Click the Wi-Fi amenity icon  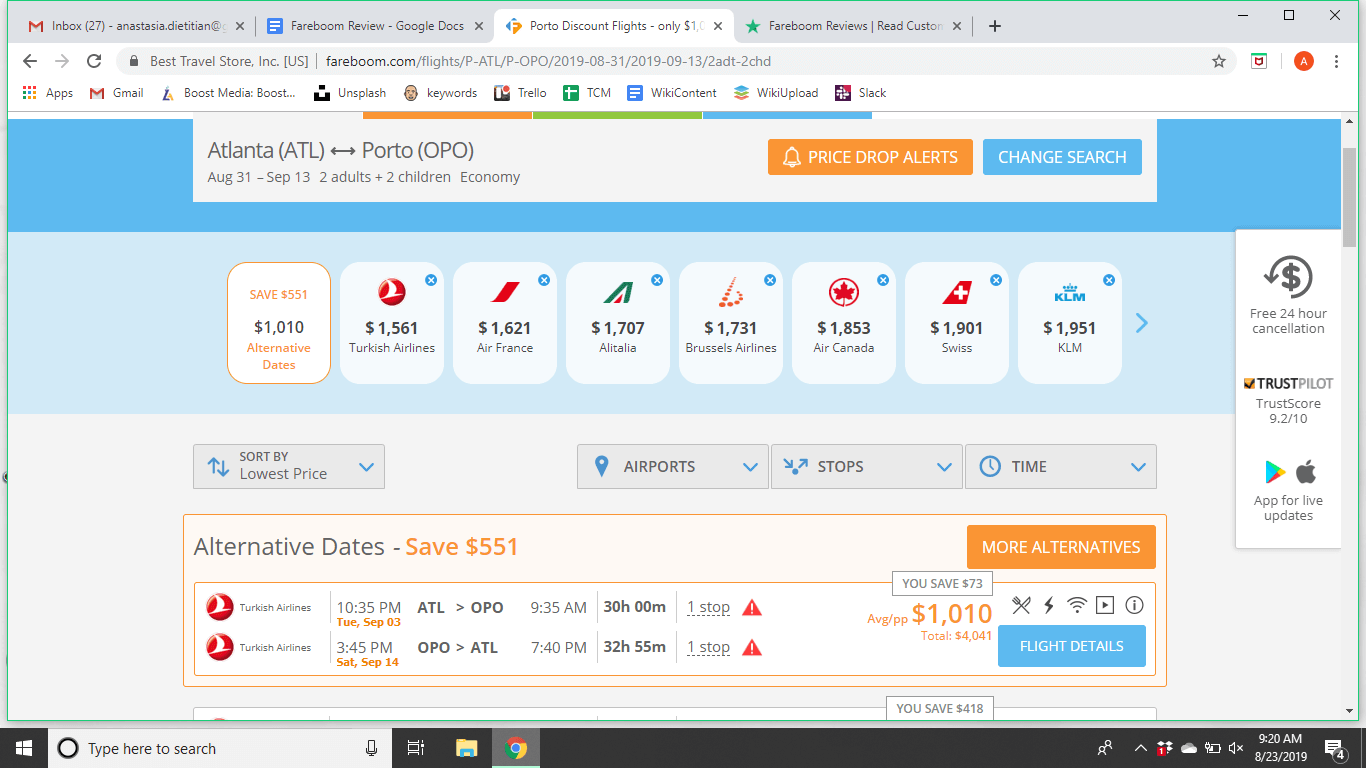point(1077,605)
